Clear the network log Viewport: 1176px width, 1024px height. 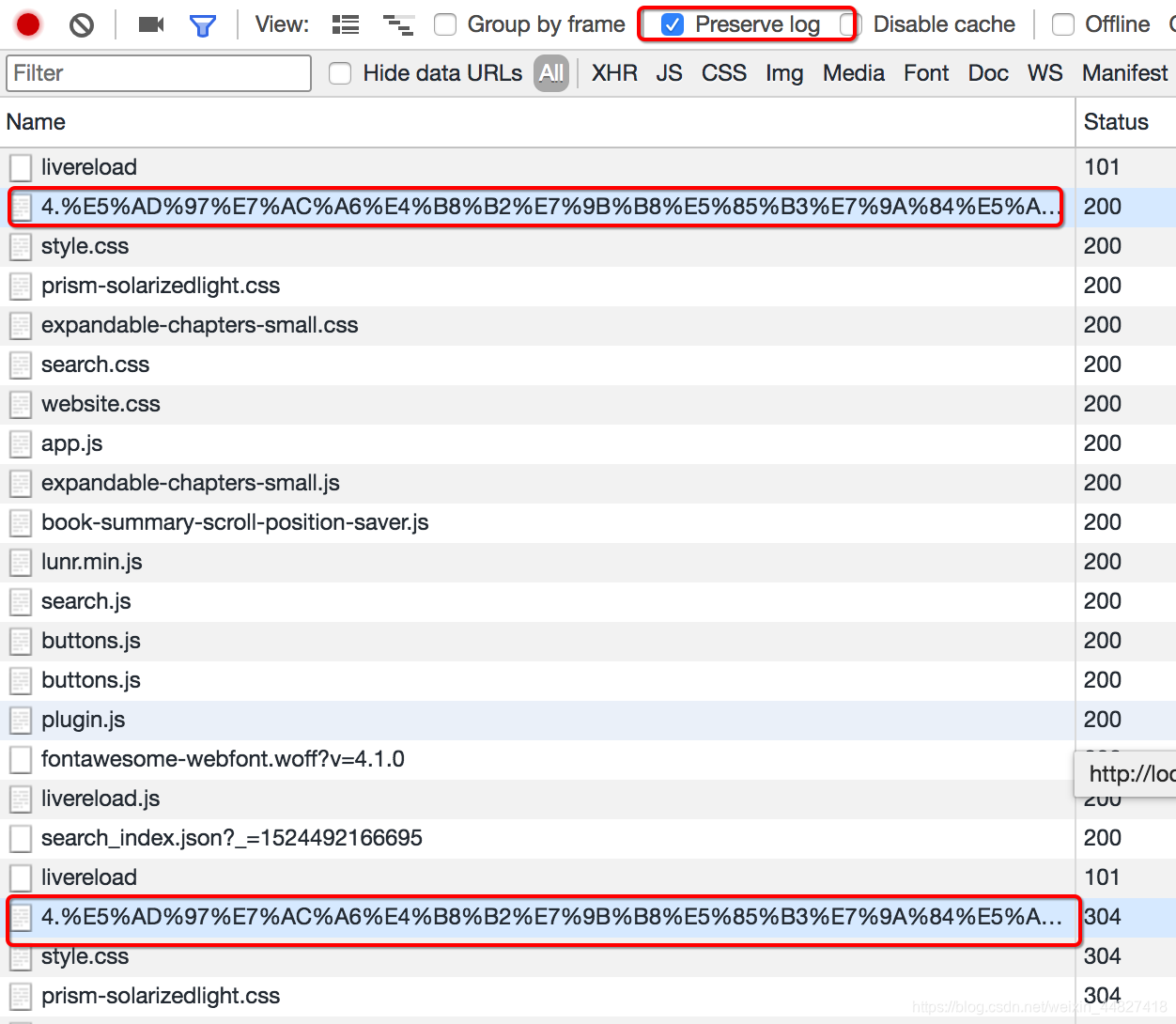pos(82,24)
